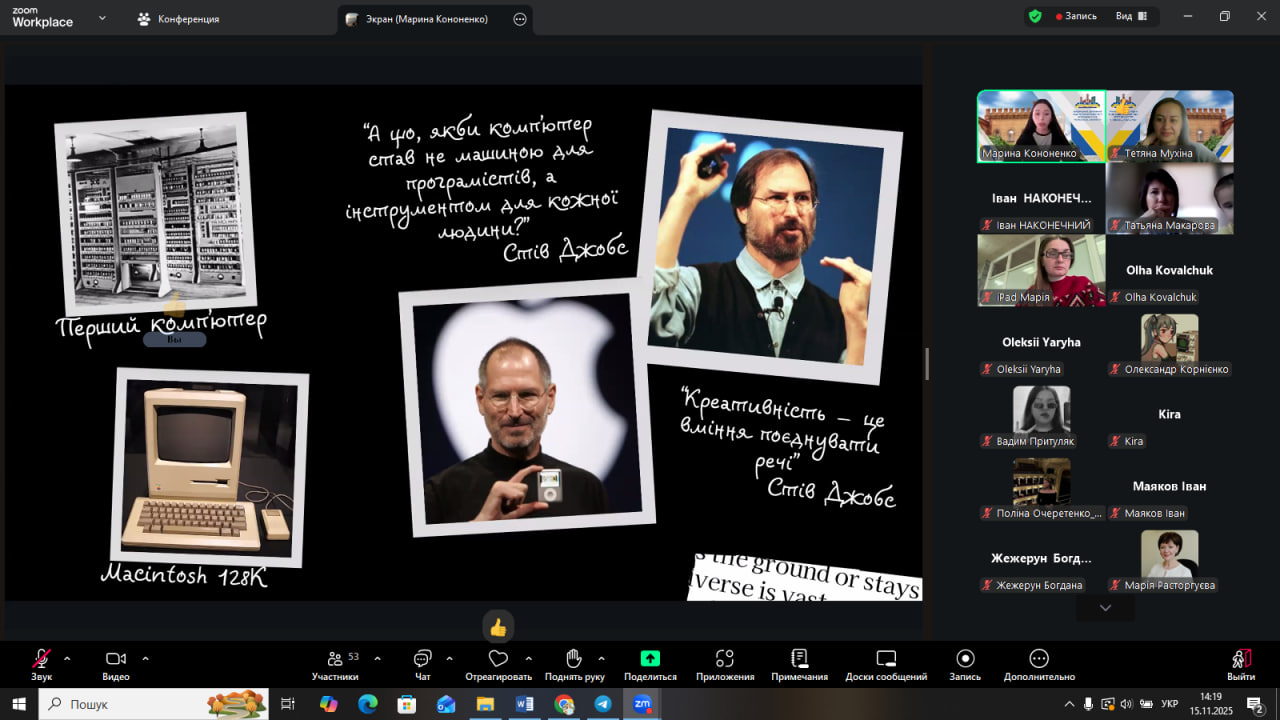This screenshot has height=720, width=1280.
Task: Click the Отреагировать reactions icon
Action: tap(498, 659)
